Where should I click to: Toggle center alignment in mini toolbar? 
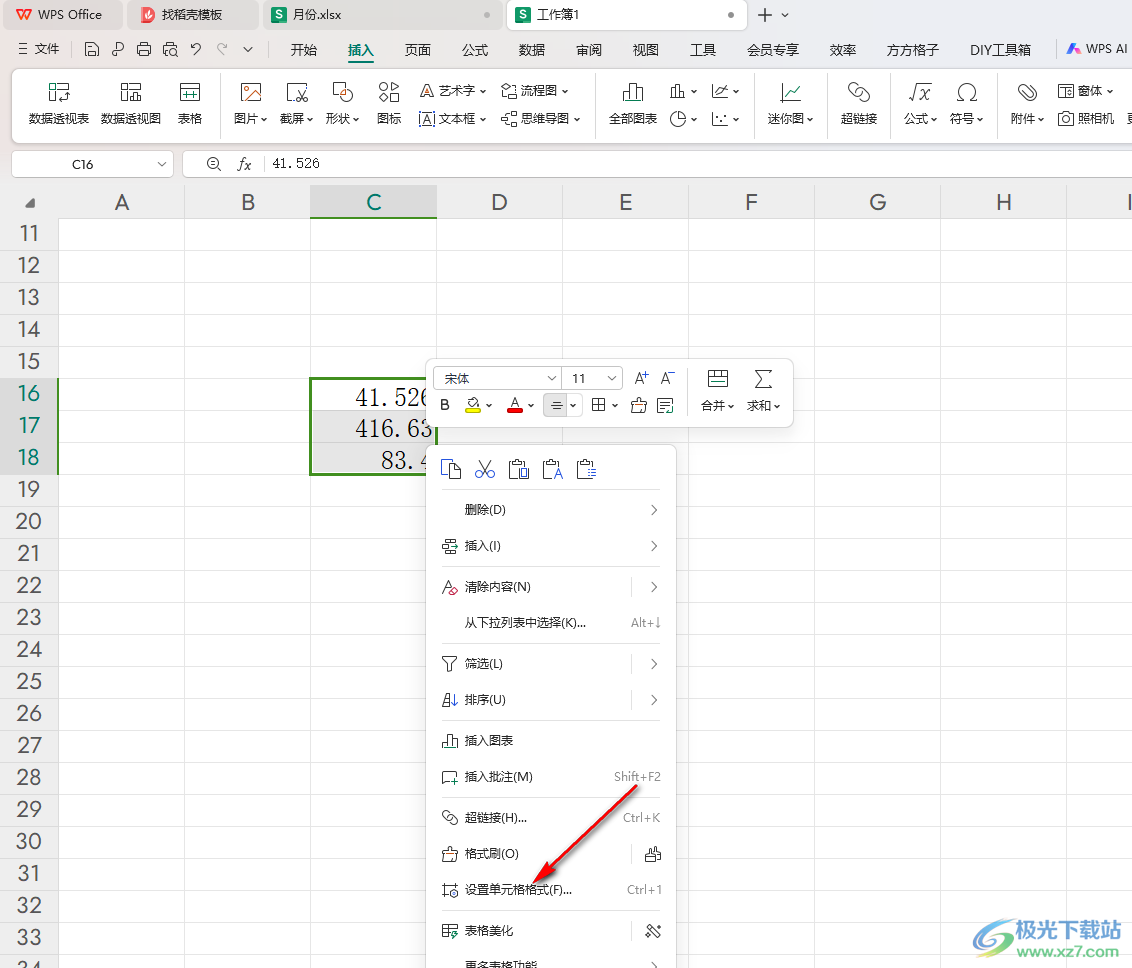point(556,406)
